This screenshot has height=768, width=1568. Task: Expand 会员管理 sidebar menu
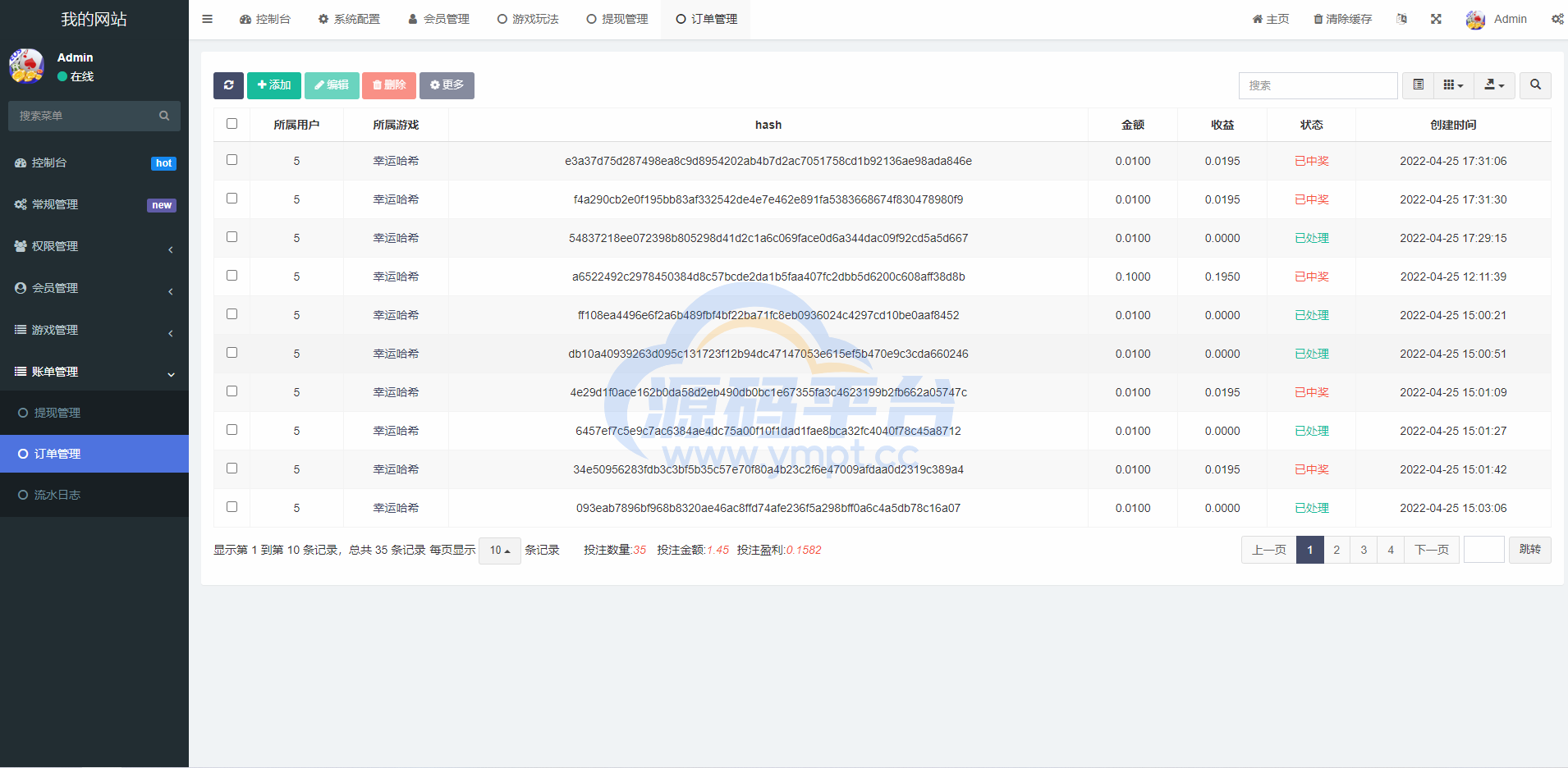pos(94,288)
